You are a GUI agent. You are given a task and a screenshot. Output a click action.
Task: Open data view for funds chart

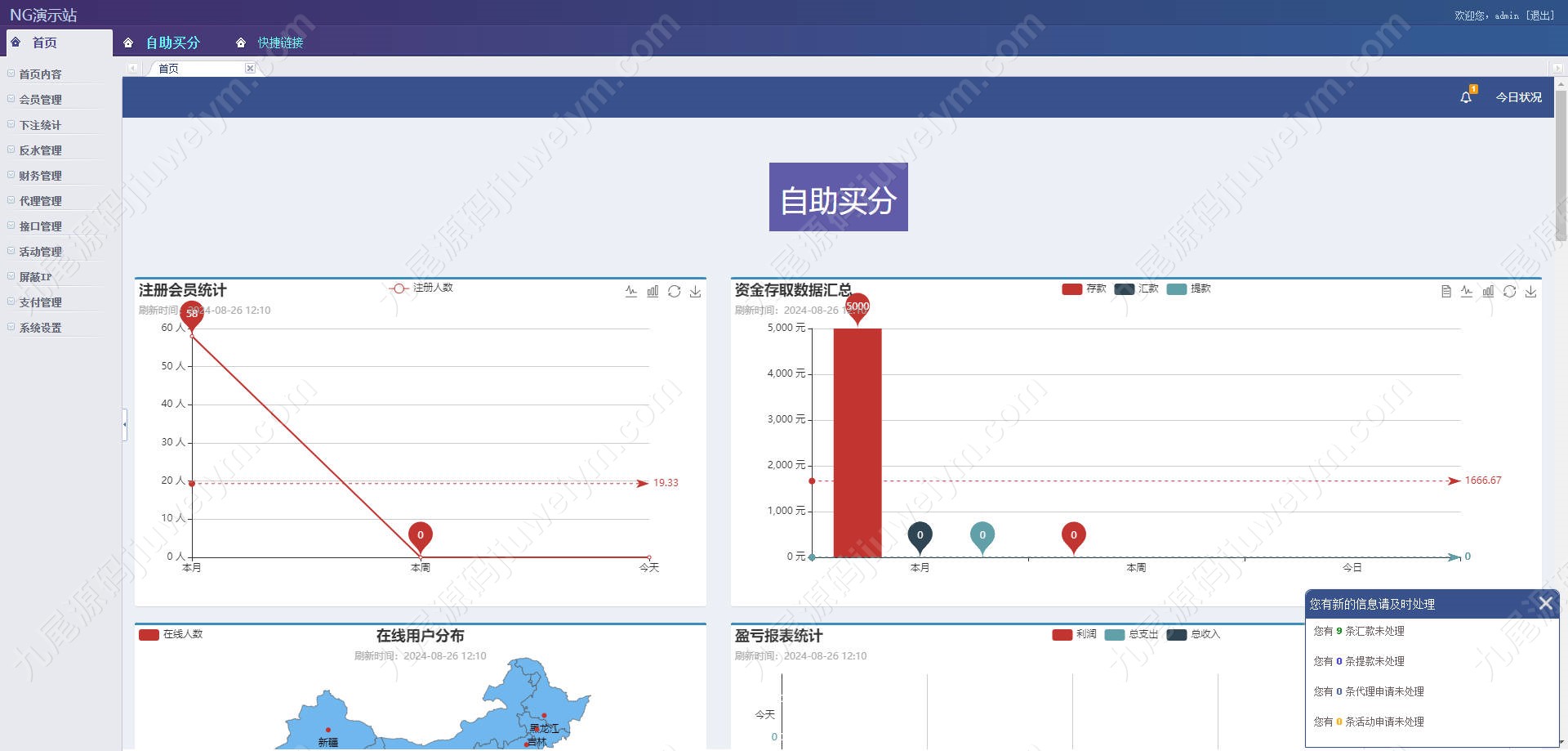1446,291
